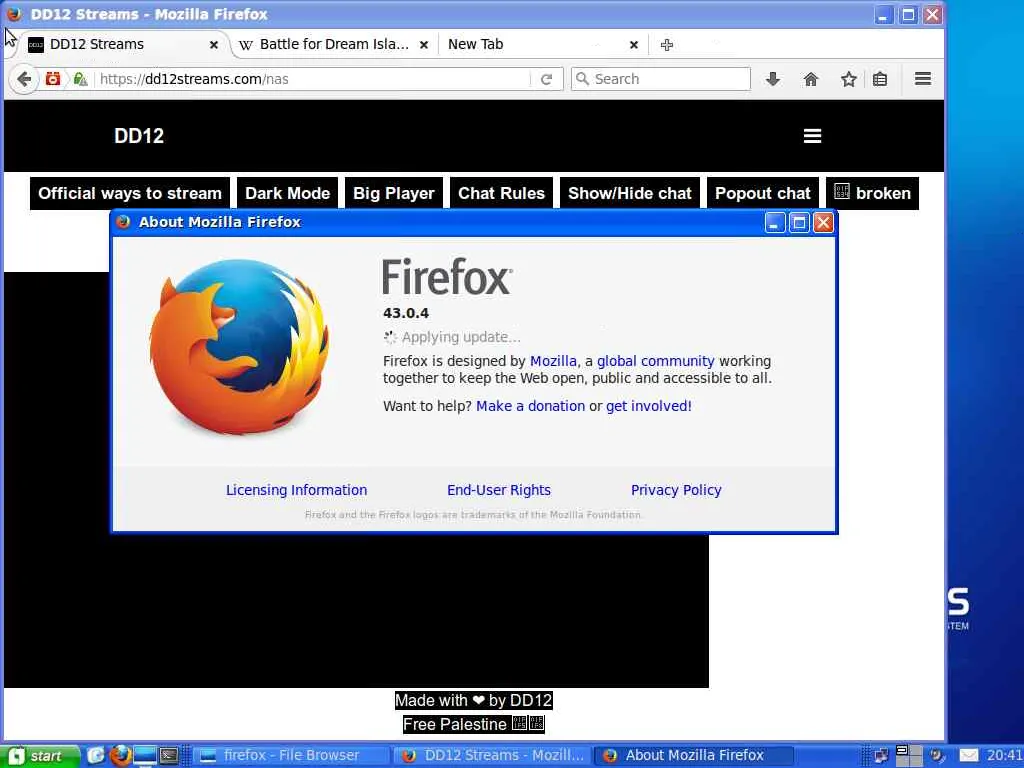Click the Made with ❤ by DD12 text
The height and width of the screenshot is (768, 1024).
474,701
